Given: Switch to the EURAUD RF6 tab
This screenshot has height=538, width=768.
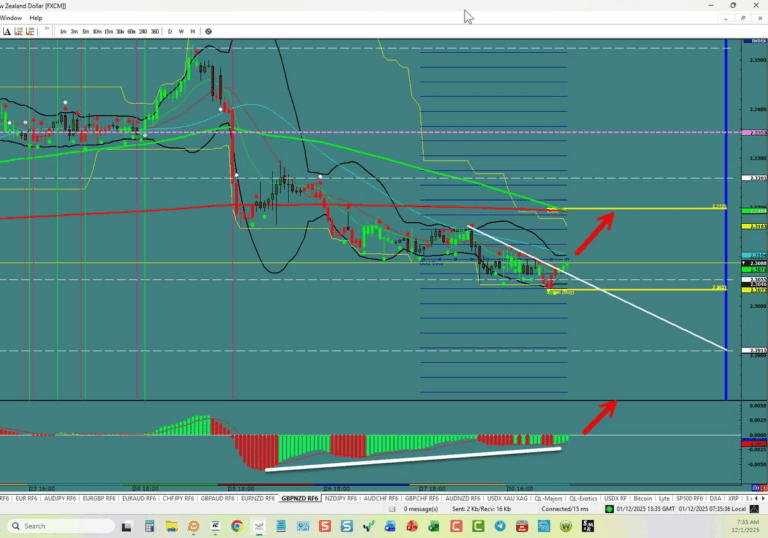Looking at the screenshot, I should (x=139, y=498).
